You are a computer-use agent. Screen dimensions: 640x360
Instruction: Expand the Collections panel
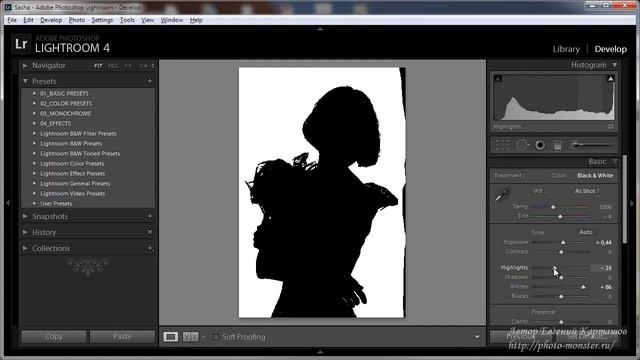tap(25, 248)
